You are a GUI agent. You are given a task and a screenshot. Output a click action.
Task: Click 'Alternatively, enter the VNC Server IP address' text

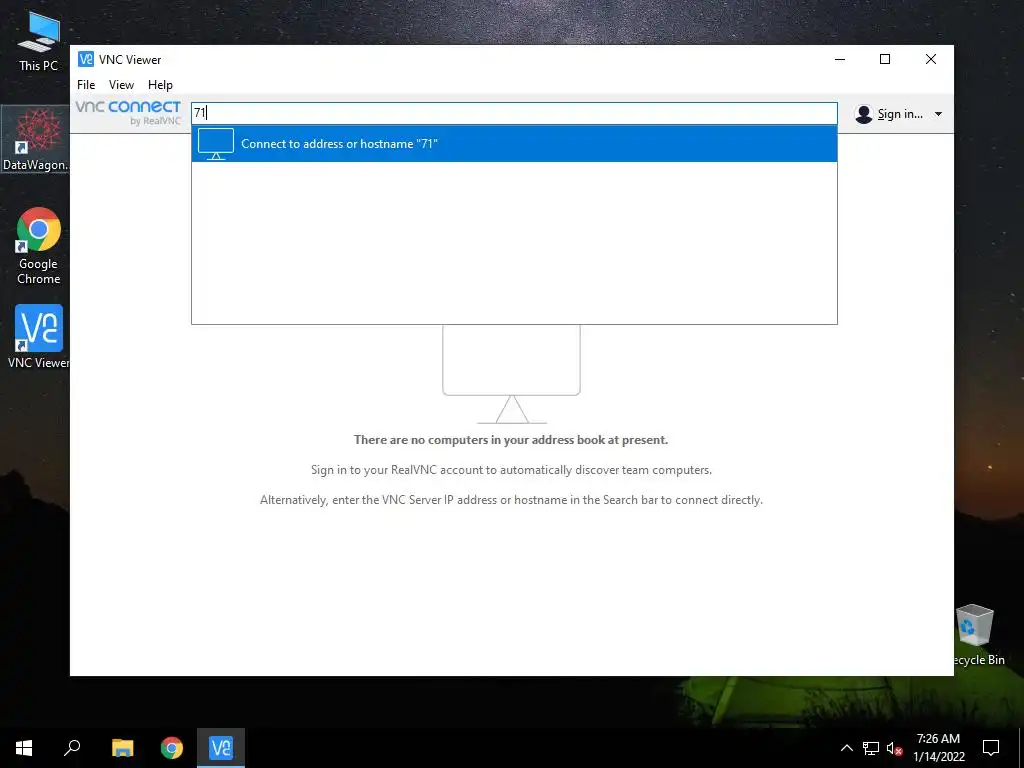pos(511,500)
